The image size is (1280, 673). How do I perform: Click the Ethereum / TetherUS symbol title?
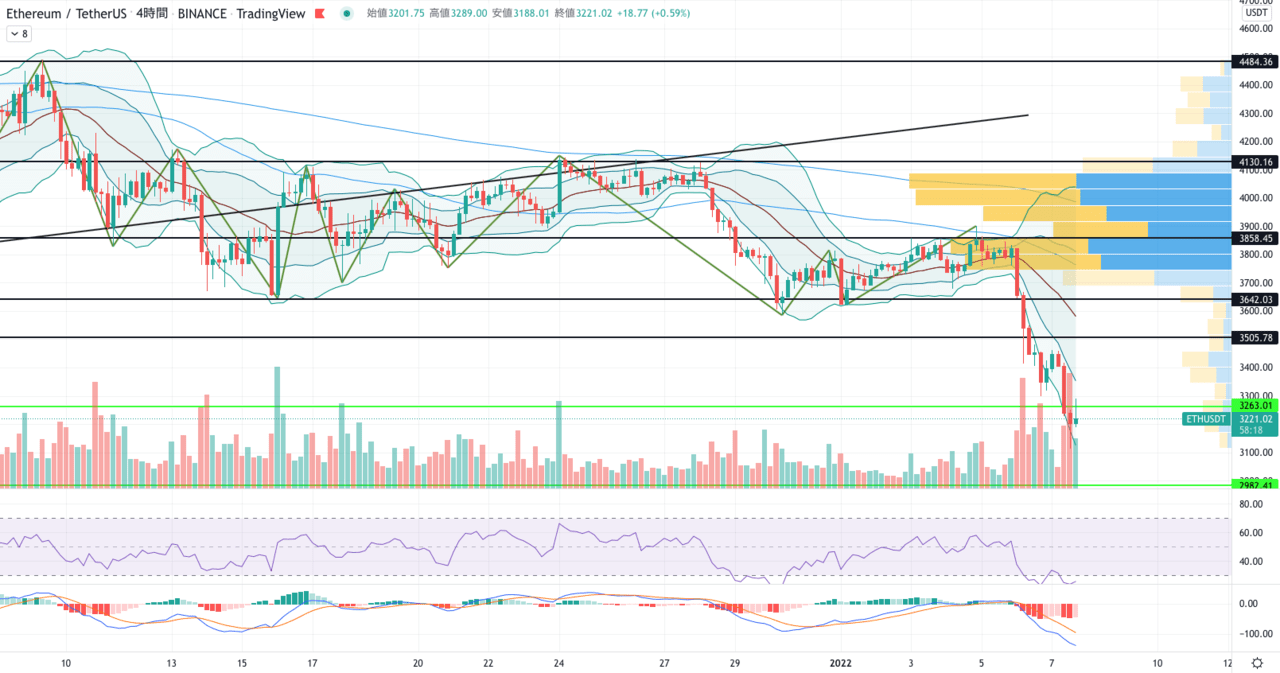coord(66,14)
